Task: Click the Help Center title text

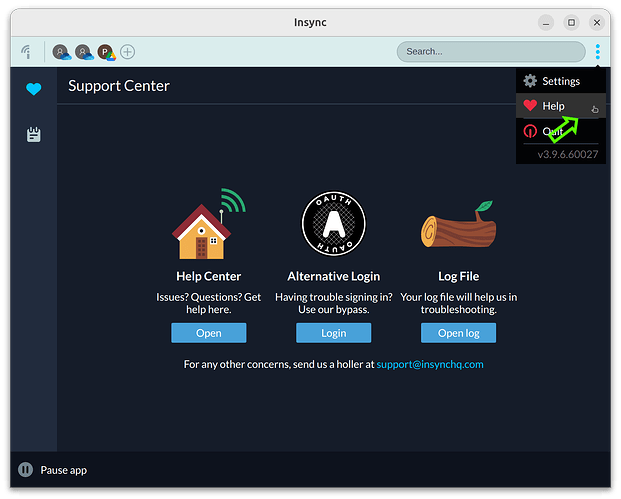Action: pos(209,276)
